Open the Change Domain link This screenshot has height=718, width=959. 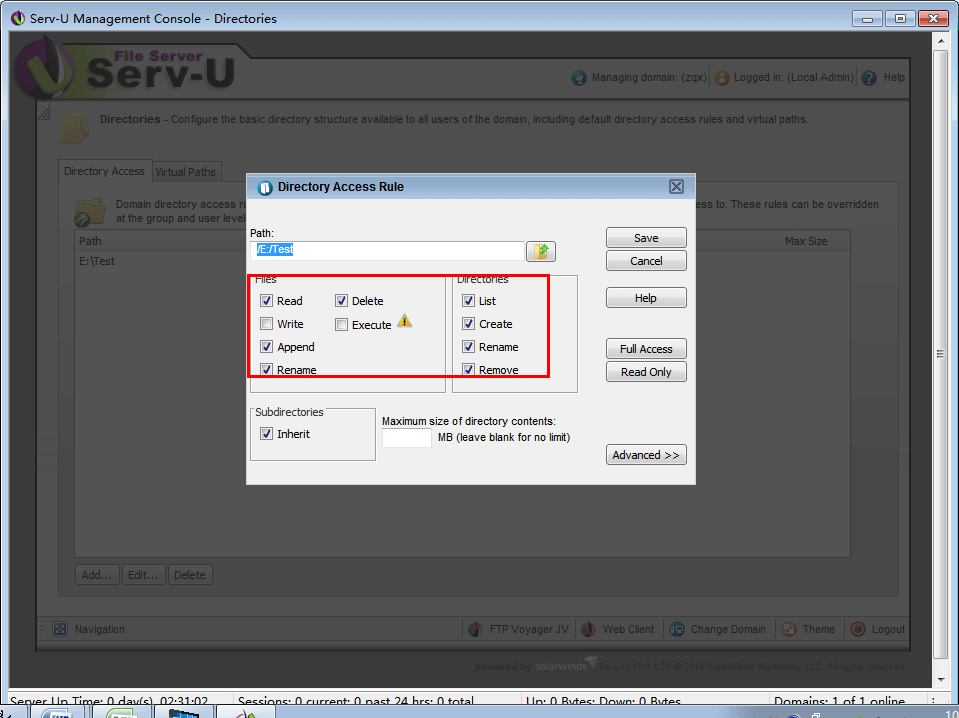pyautogui.click(x=728, y=629)
